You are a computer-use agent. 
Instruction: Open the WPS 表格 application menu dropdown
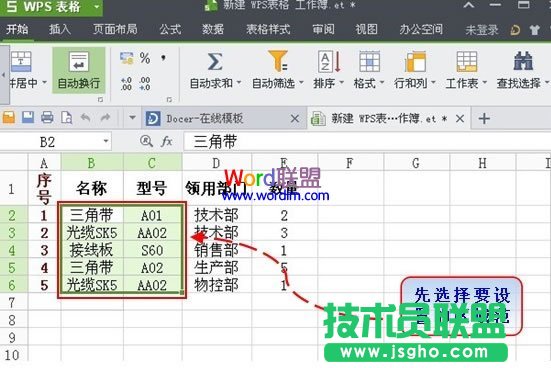pyautogui.click(x=96, y=7)
